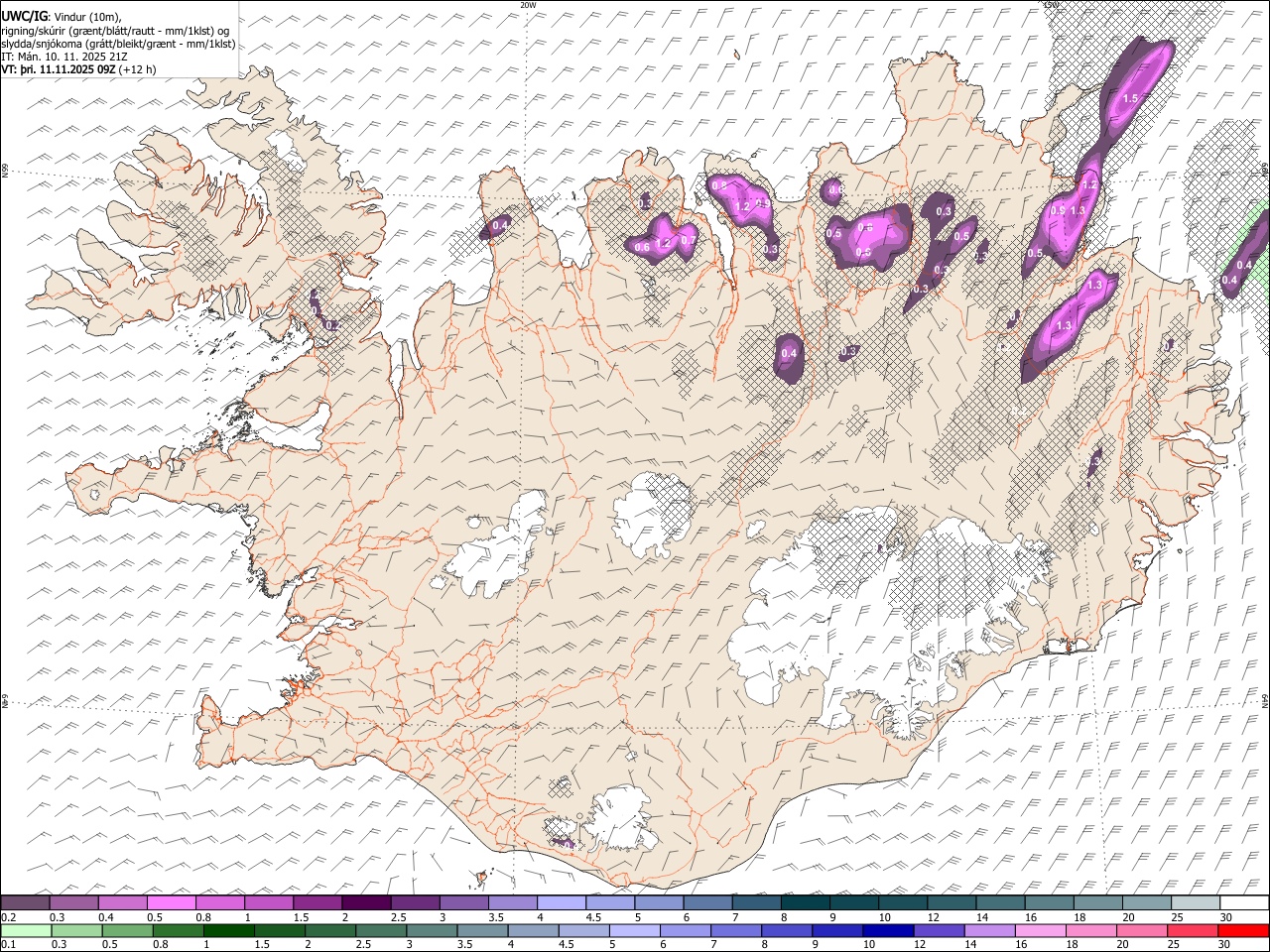Click the violet 12–14 swatch in lower legend
This screenshot has width=1270, height=952.
(939, 931)
